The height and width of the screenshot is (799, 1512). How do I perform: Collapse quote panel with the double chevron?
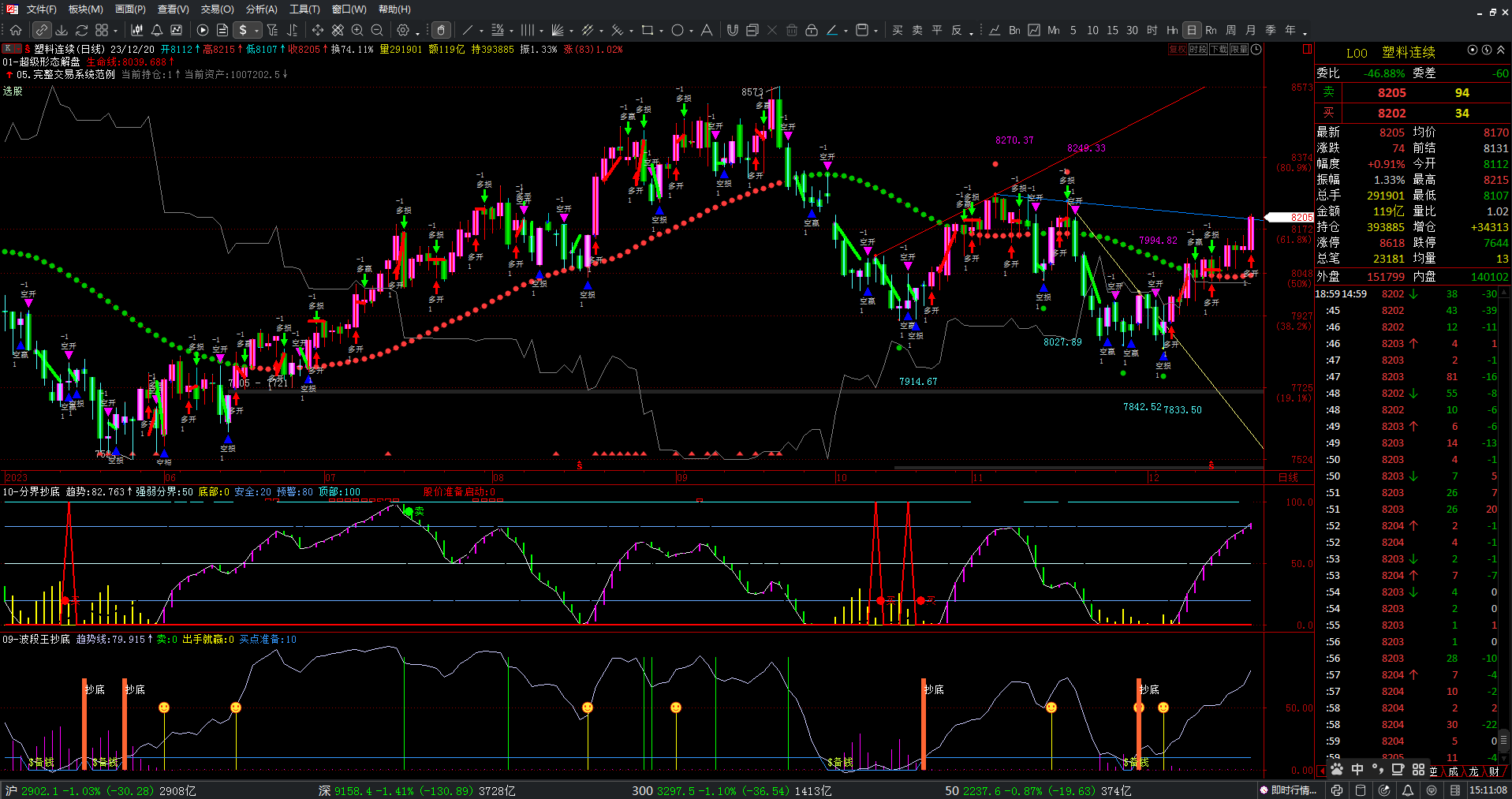(x=1501, y=50)
